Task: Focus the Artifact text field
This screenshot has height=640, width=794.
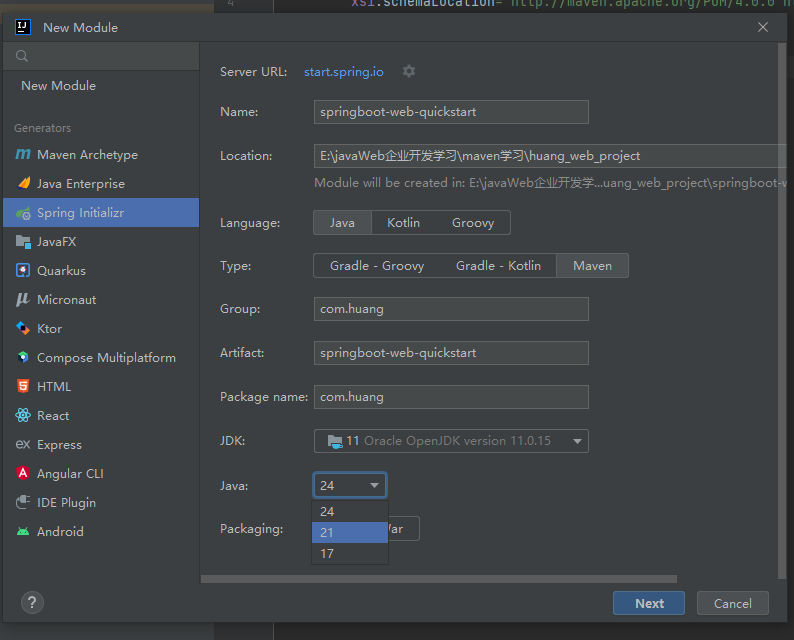Action: [451, 353]
